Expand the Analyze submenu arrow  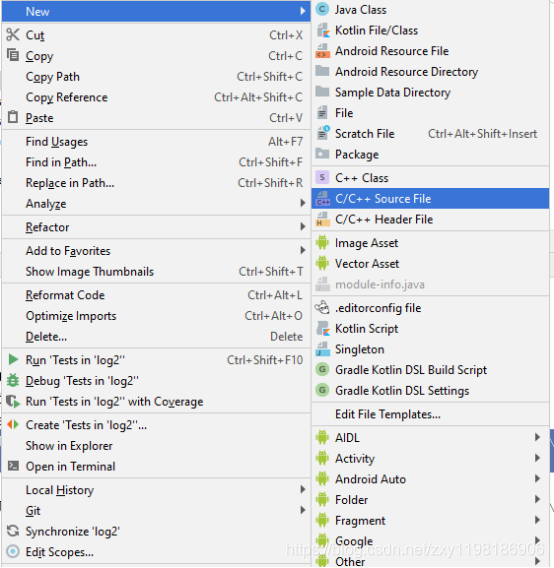coord(303,203)
